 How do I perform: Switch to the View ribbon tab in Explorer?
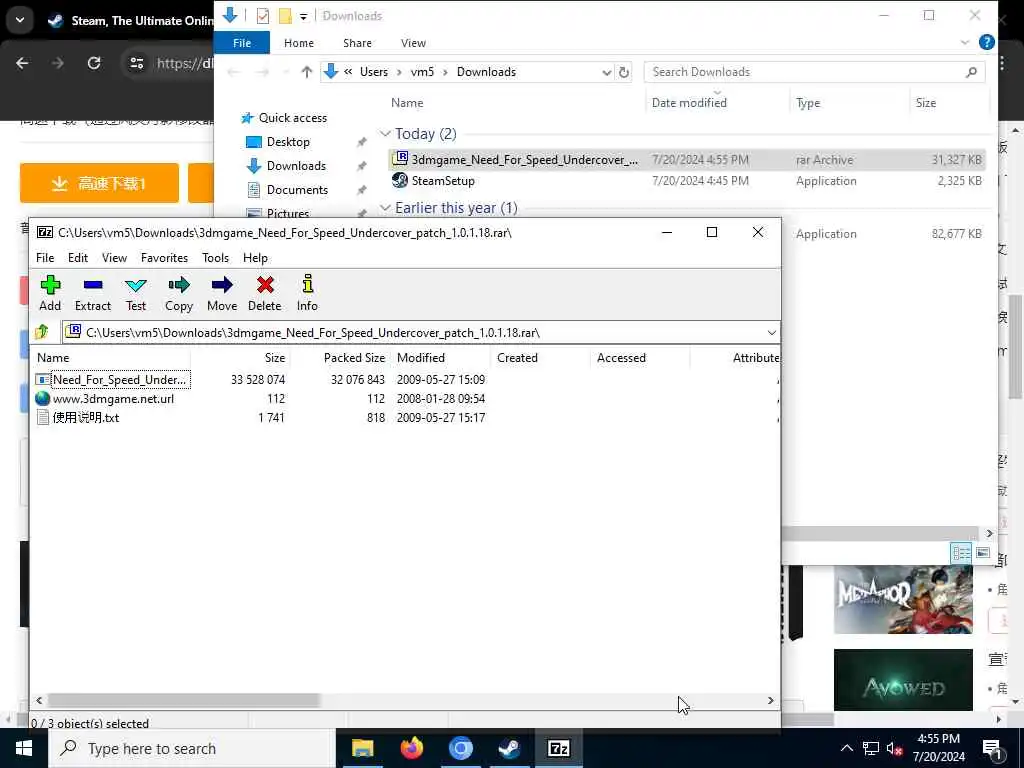(413, 43)
